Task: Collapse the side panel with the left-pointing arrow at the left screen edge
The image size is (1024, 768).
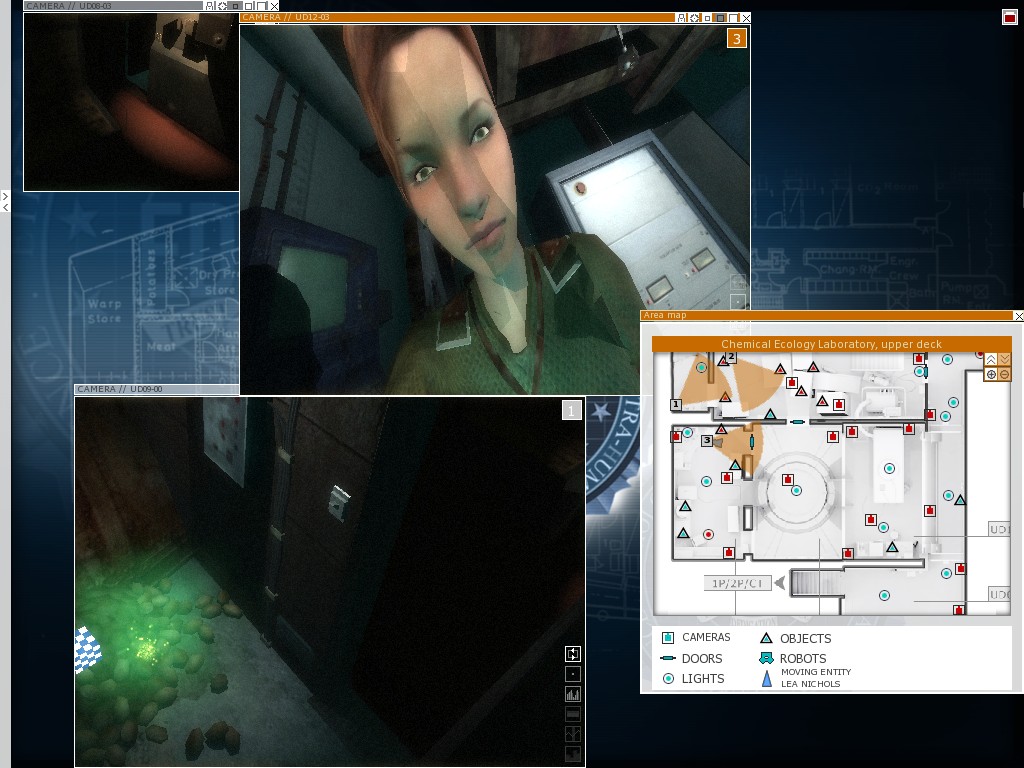Action: pyautogui.click(x=5, y=207)
